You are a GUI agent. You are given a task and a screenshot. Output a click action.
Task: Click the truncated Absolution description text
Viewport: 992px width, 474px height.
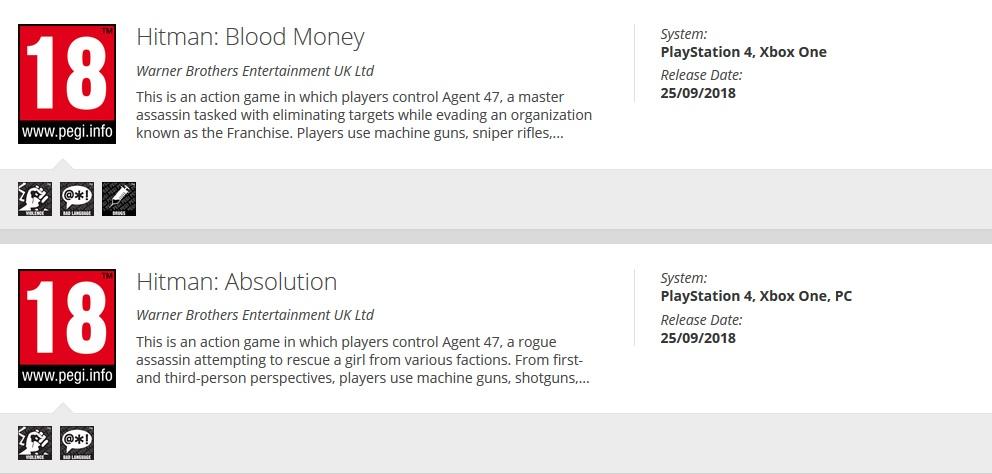[363, 360]
